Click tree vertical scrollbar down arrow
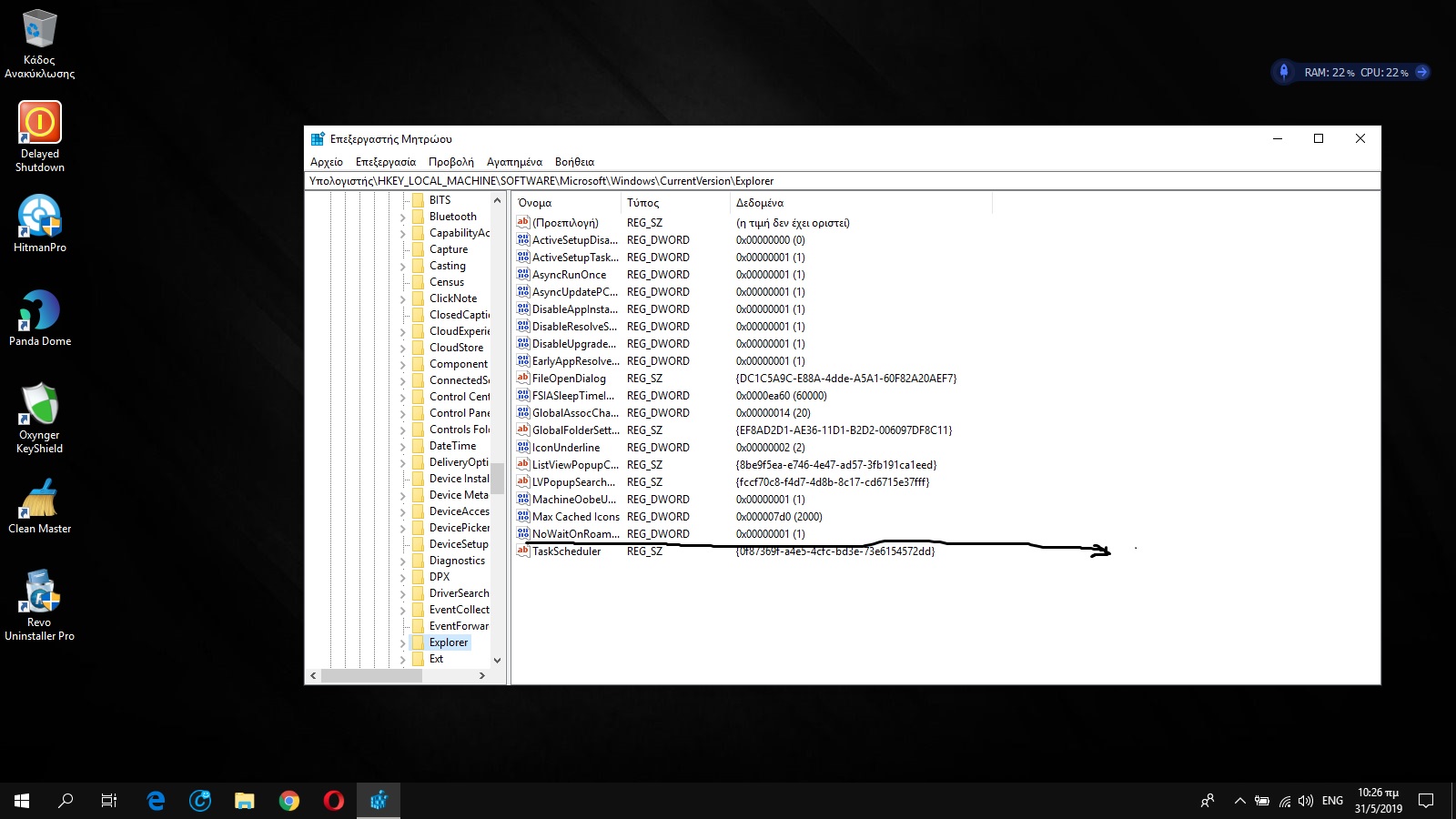Image resolution: width=1456 pixels, height=819 pixels. pos(497,660)
